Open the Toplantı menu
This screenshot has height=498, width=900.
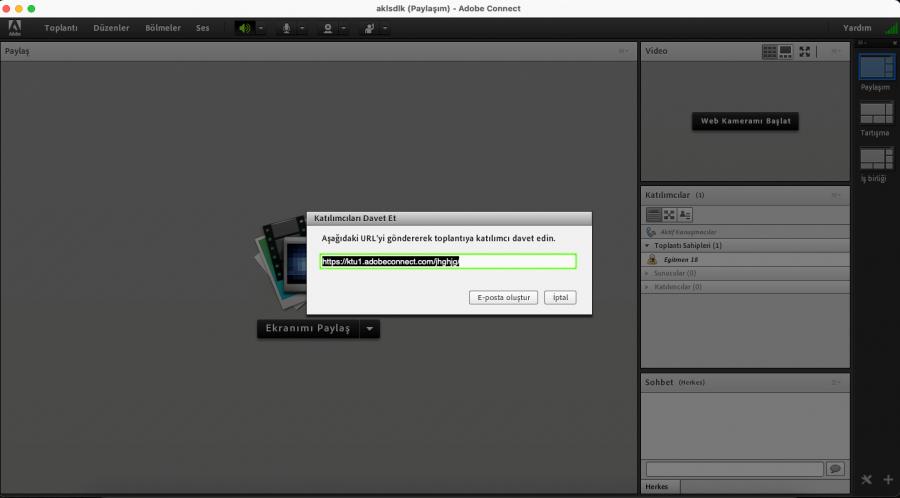coord(61,28)
